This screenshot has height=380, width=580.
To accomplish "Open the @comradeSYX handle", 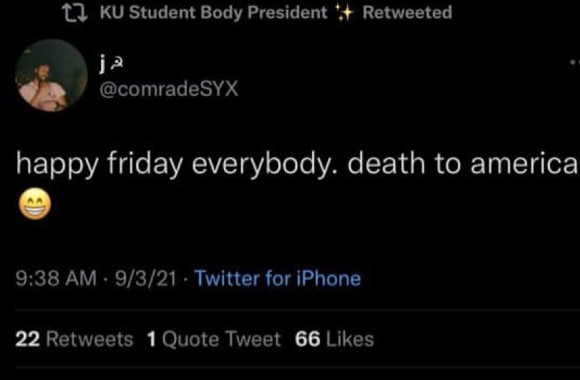I will click(x=169, y=90).
